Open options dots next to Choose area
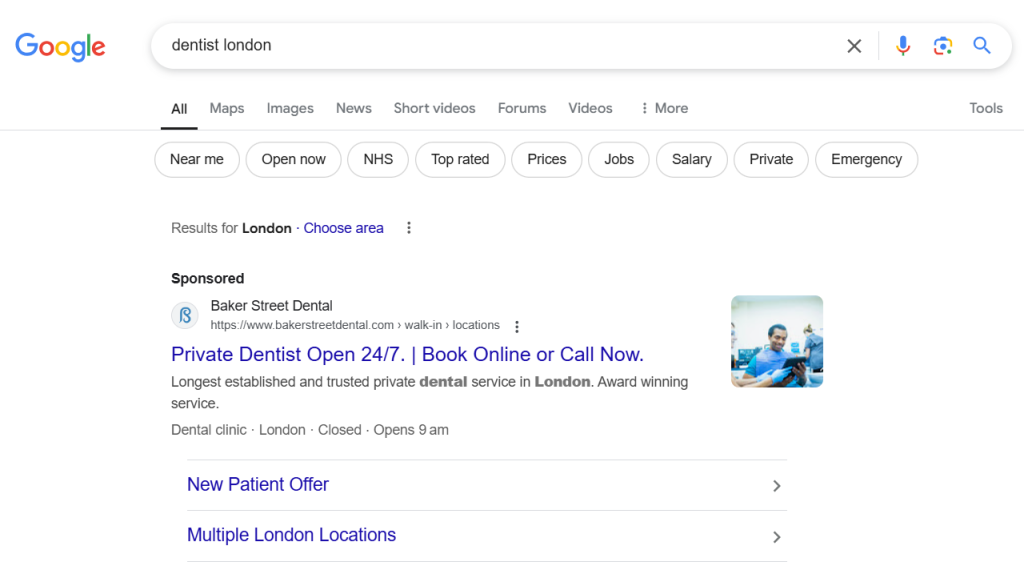 pos(409,228)
